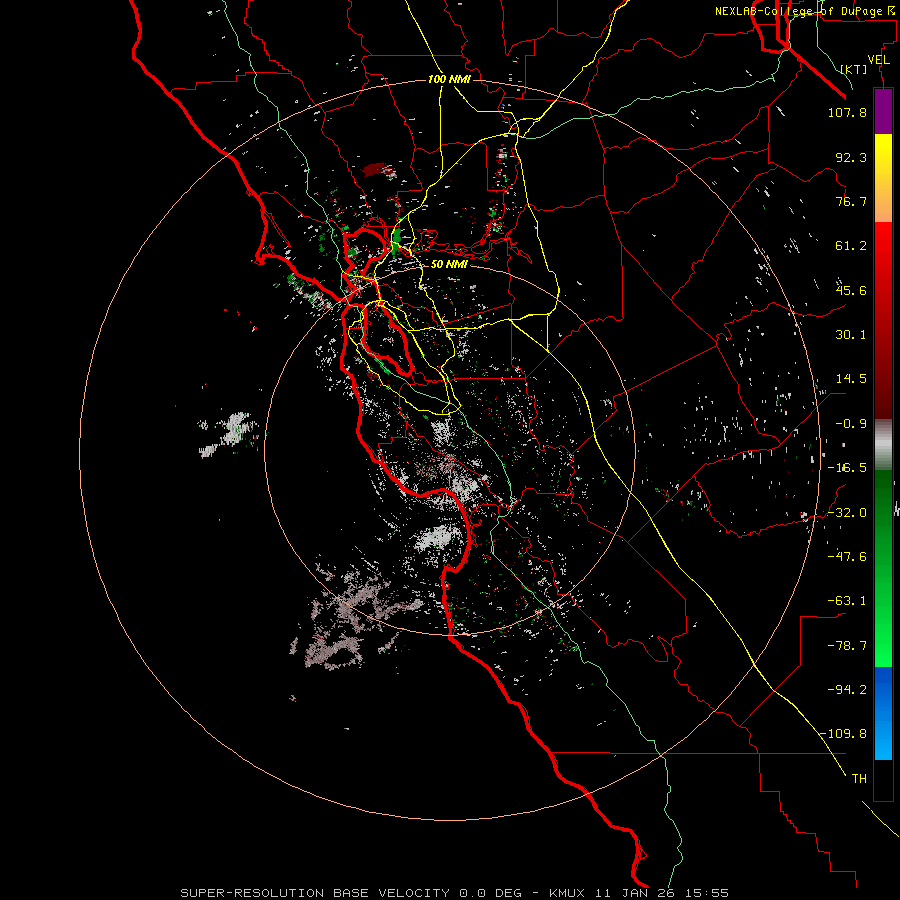The height and width of the screenshot is (900, 900).
Task: Select the 107.8 legend value
Action: pos(847,112)
